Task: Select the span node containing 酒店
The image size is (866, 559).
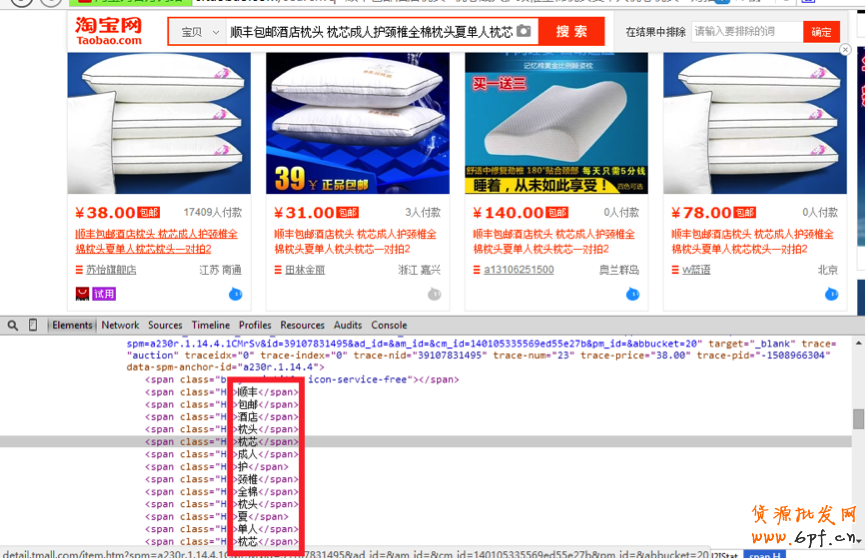Action: tap(221, 417)
